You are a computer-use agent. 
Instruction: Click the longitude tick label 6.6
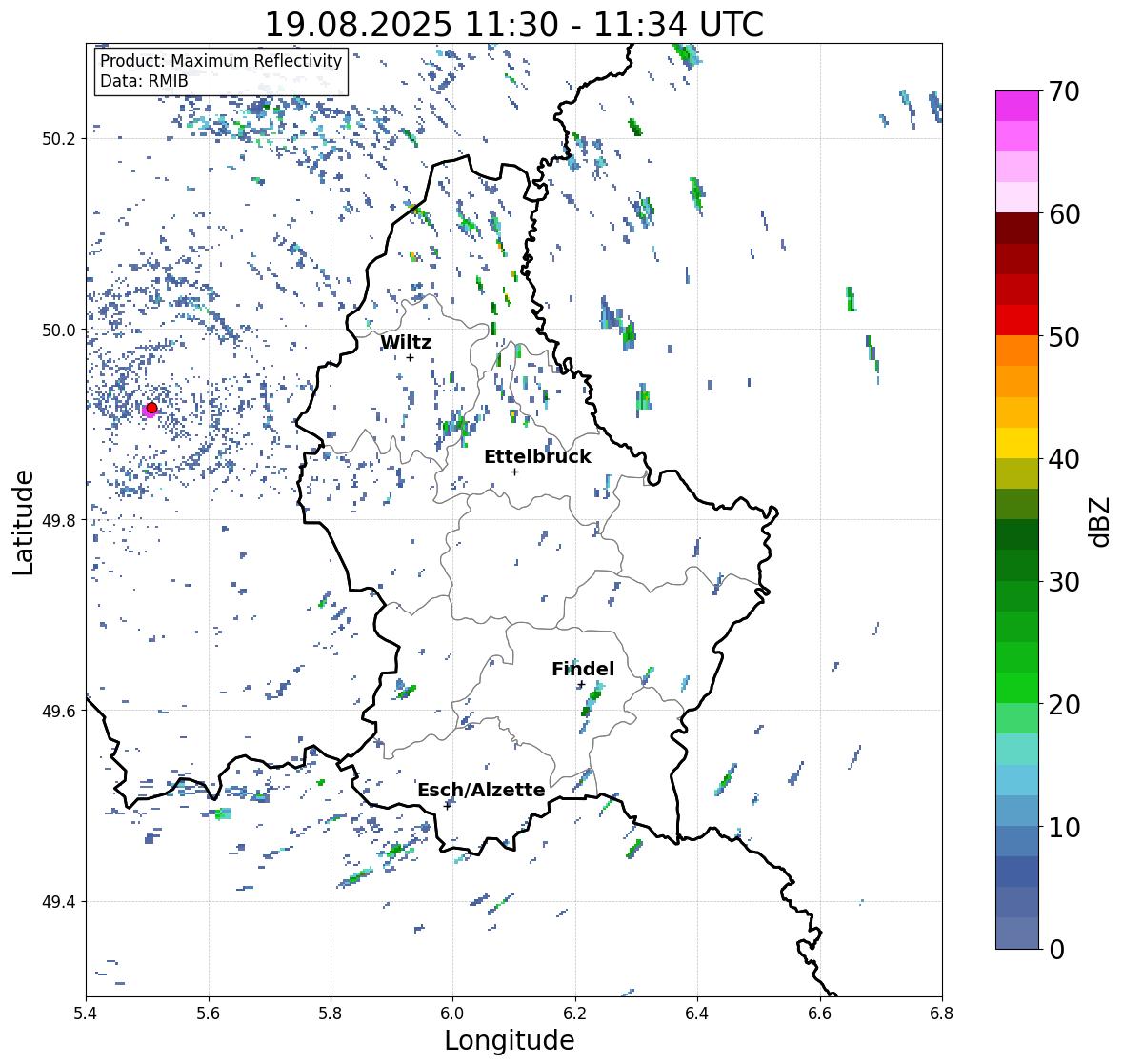820,1014
